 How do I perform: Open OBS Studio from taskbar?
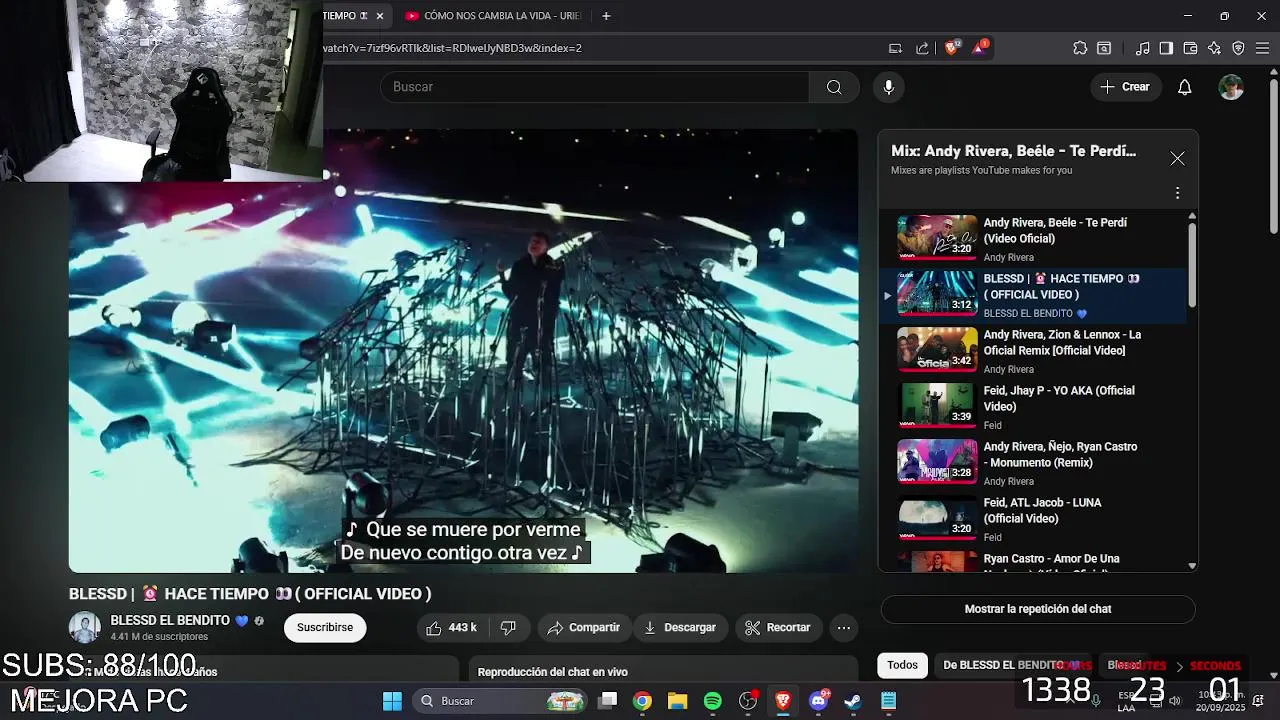click(x=748, y=701)
